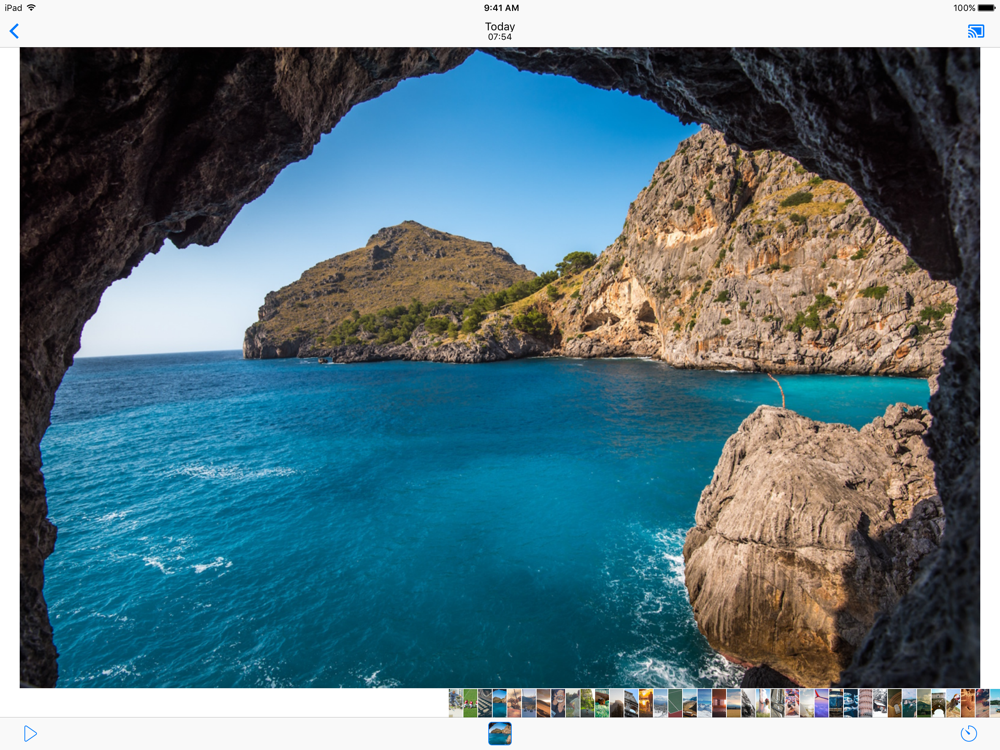1000x750 pixels.
Task: Tap the 9:41 AM status bar clock
Action: click(x=500, y=8)
